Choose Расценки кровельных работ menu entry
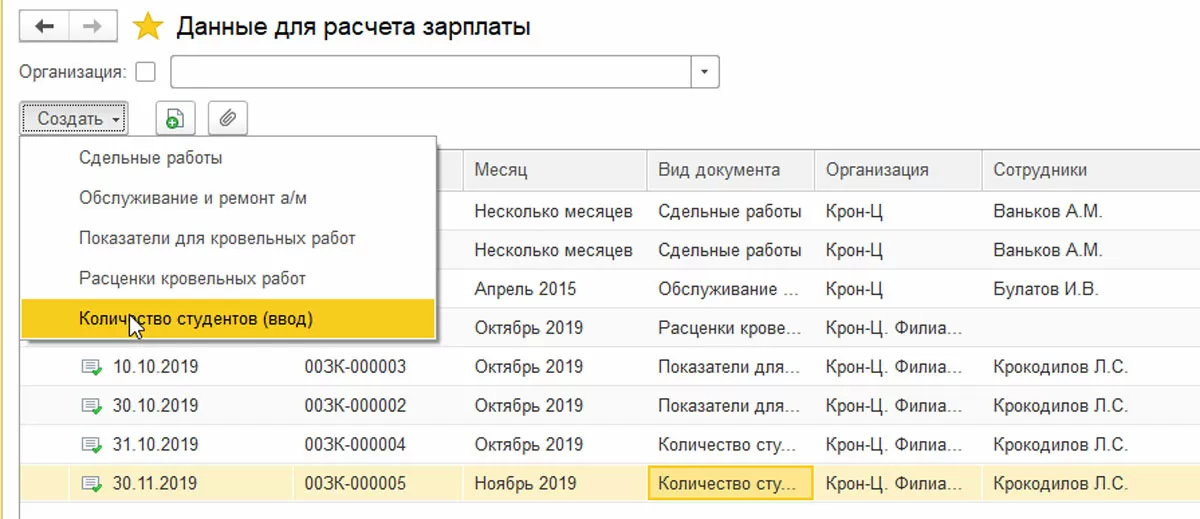 [192, 278]
